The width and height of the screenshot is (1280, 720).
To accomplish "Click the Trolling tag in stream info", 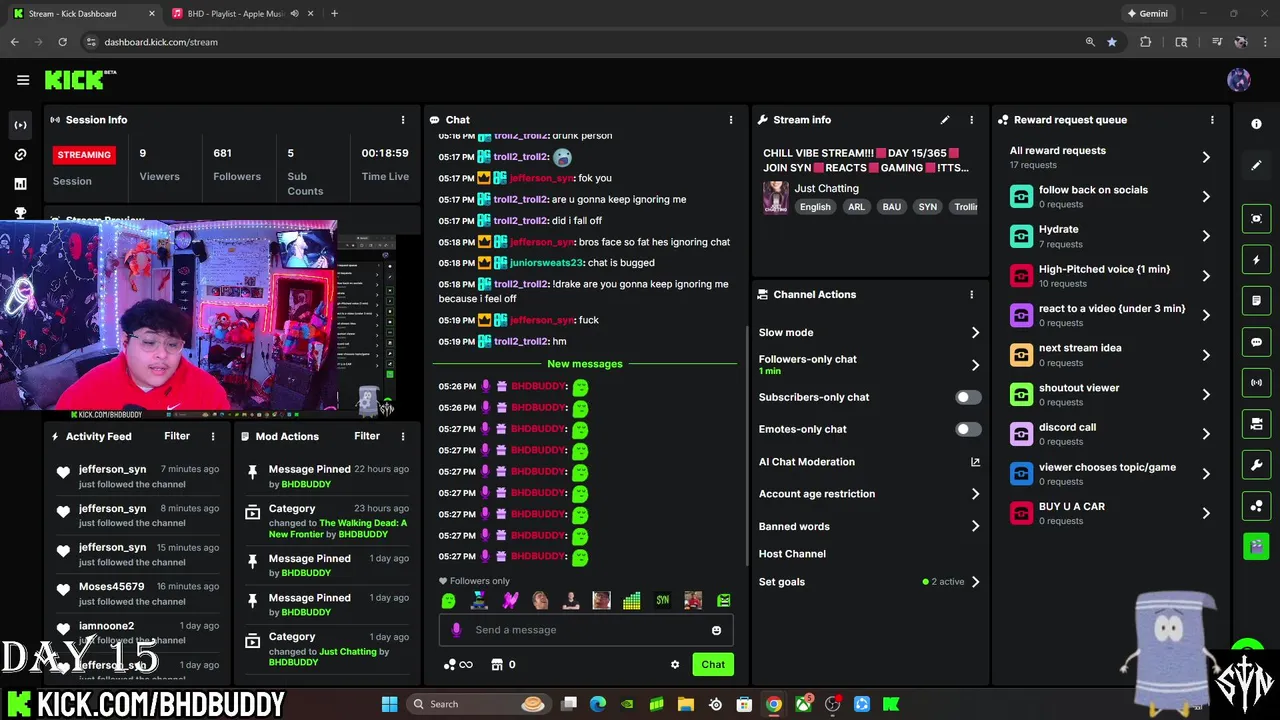I will point(965,207).
